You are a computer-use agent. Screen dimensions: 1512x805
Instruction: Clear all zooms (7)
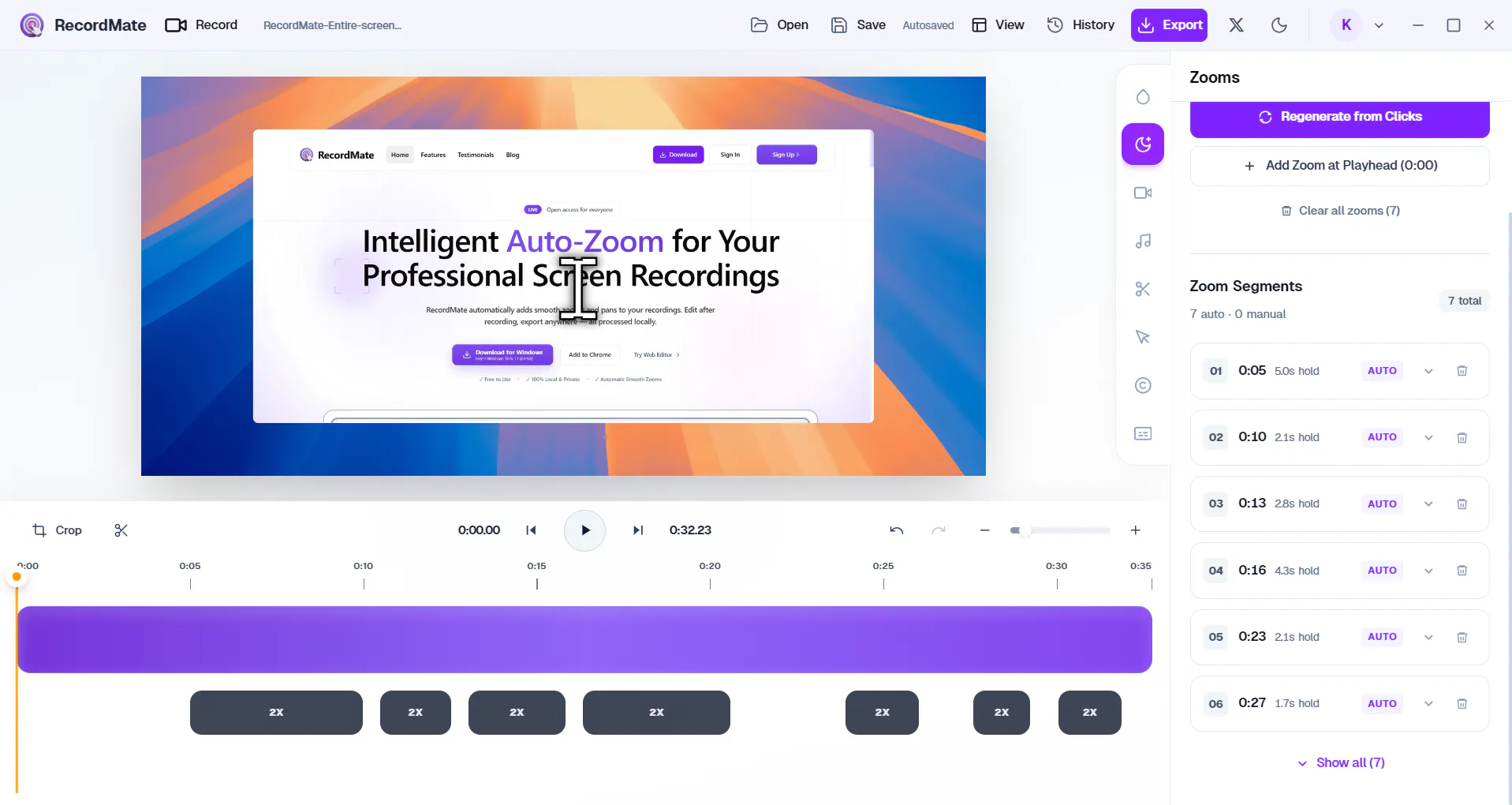(x=1340, y=211)
